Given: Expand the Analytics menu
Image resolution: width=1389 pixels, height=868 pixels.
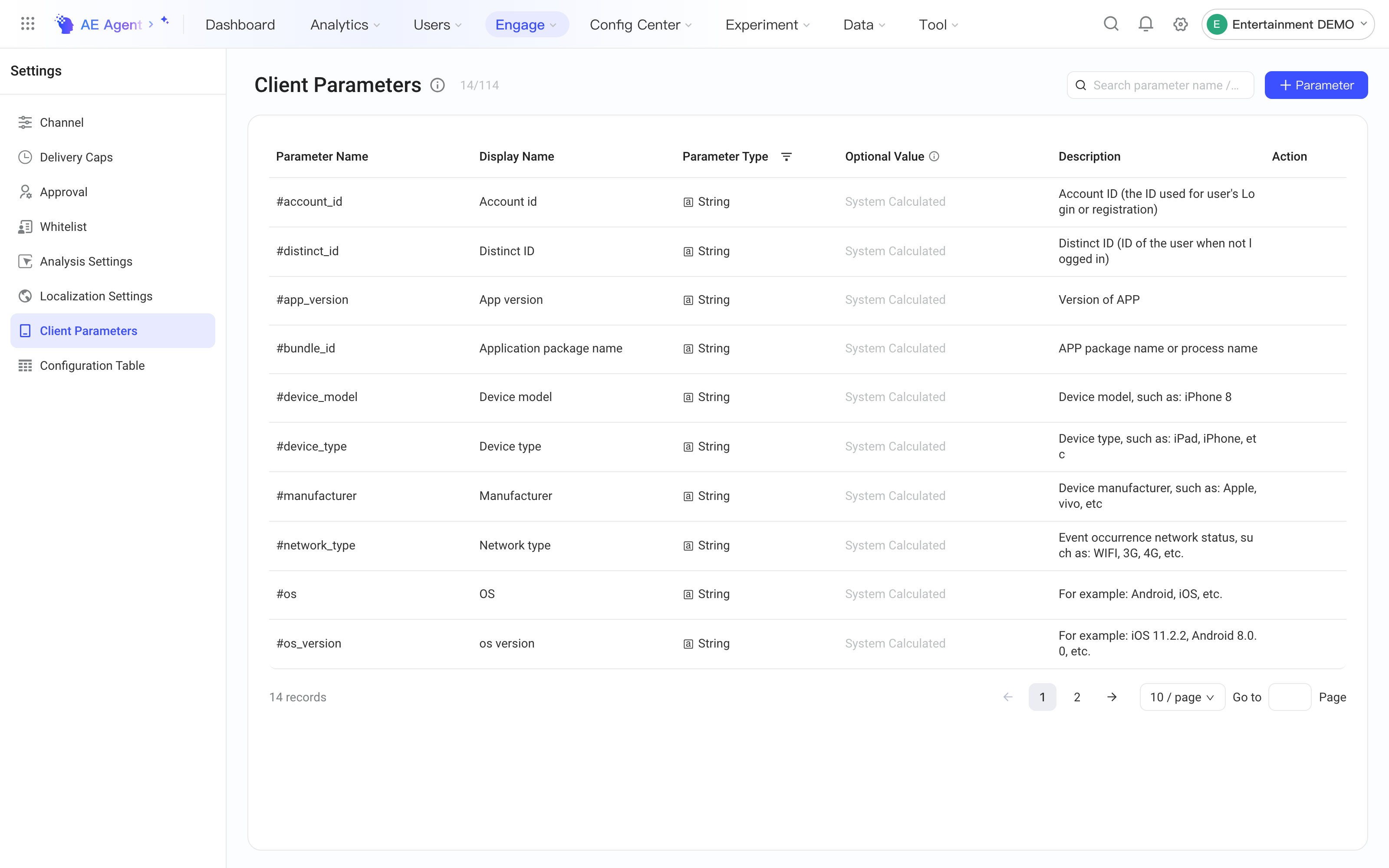Looking at the screenshot, I should (345, 25).
